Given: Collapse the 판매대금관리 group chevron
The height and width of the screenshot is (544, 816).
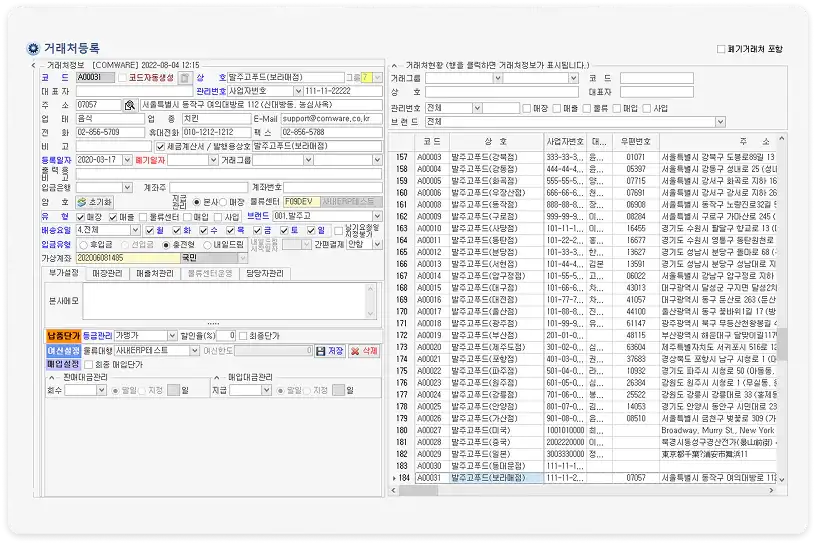Looking at the screenshot, I should 52,377.
